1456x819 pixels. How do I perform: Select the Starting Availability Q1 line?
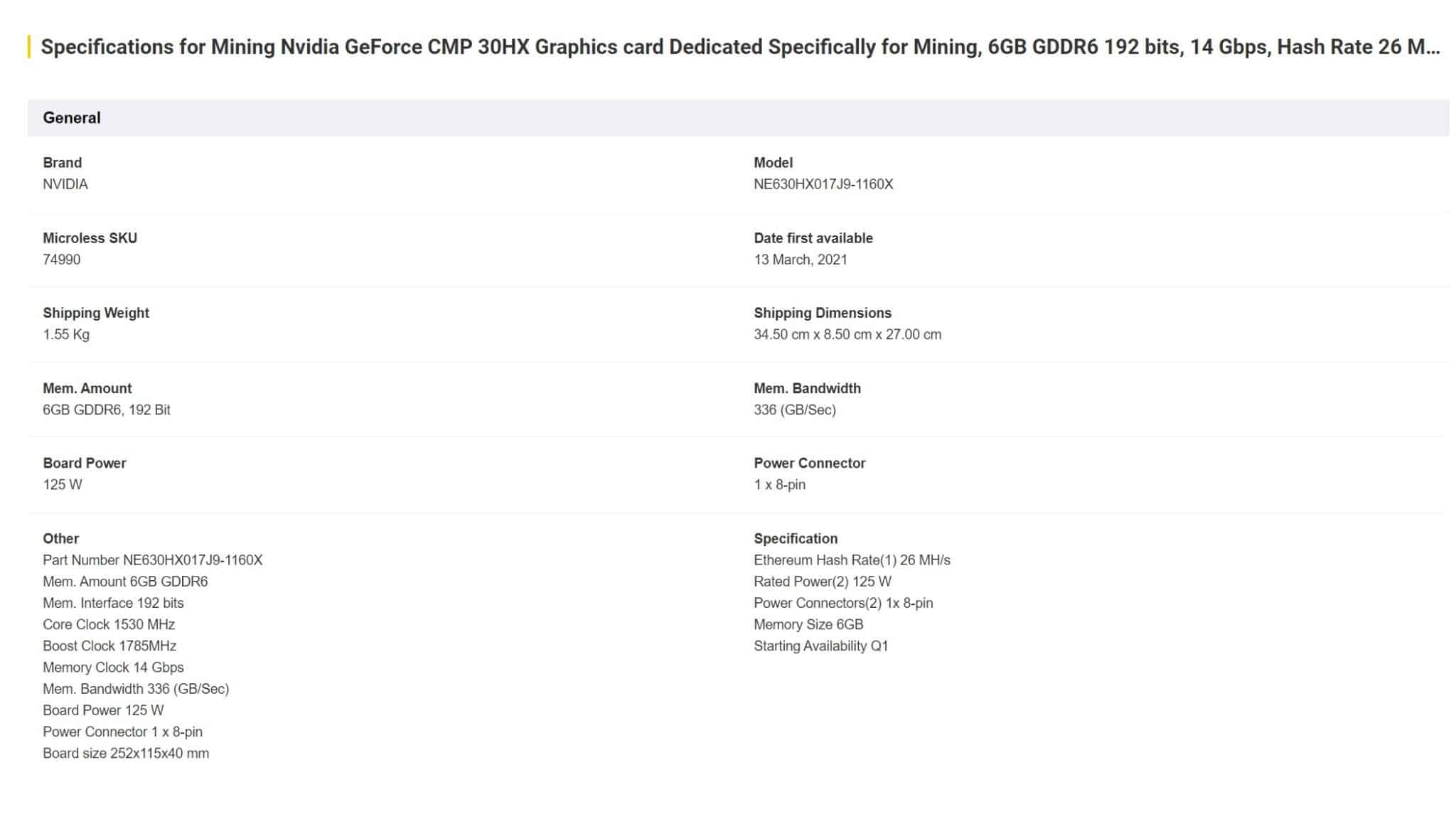click(x=821, y=646)
